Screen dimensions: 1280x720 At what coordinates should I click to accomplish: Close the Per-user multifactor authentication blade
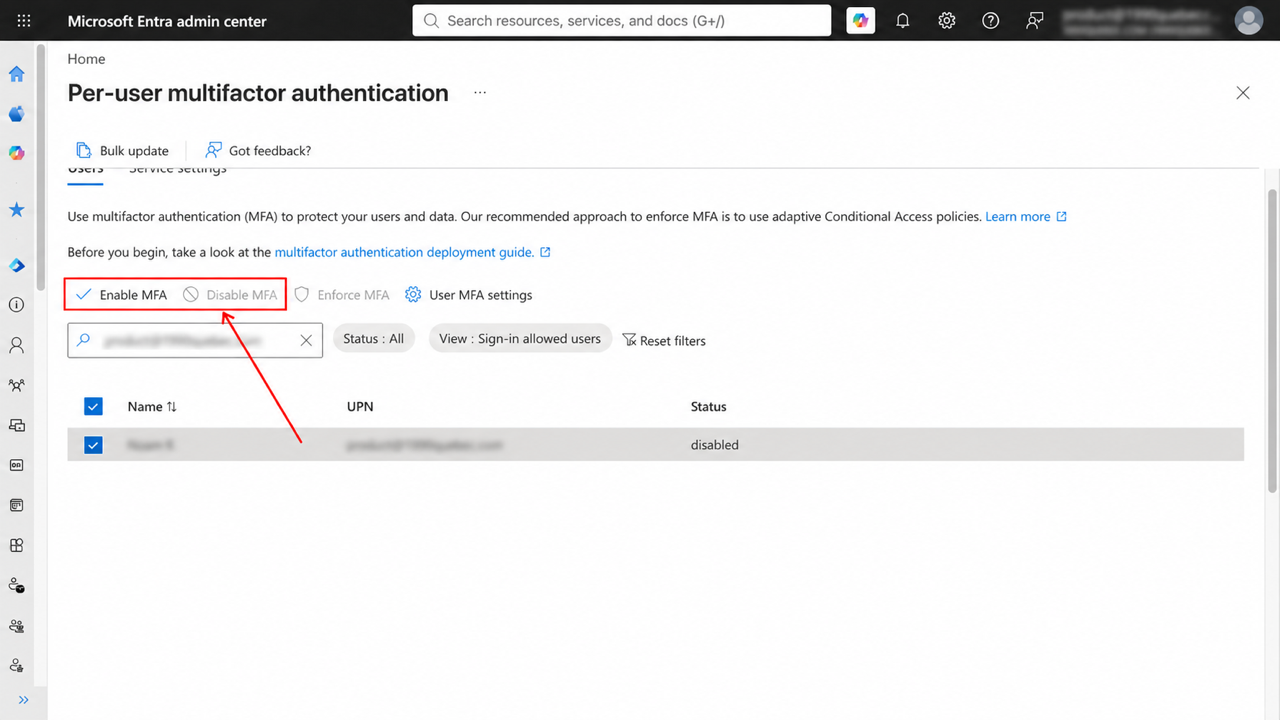pos(1243,93)
